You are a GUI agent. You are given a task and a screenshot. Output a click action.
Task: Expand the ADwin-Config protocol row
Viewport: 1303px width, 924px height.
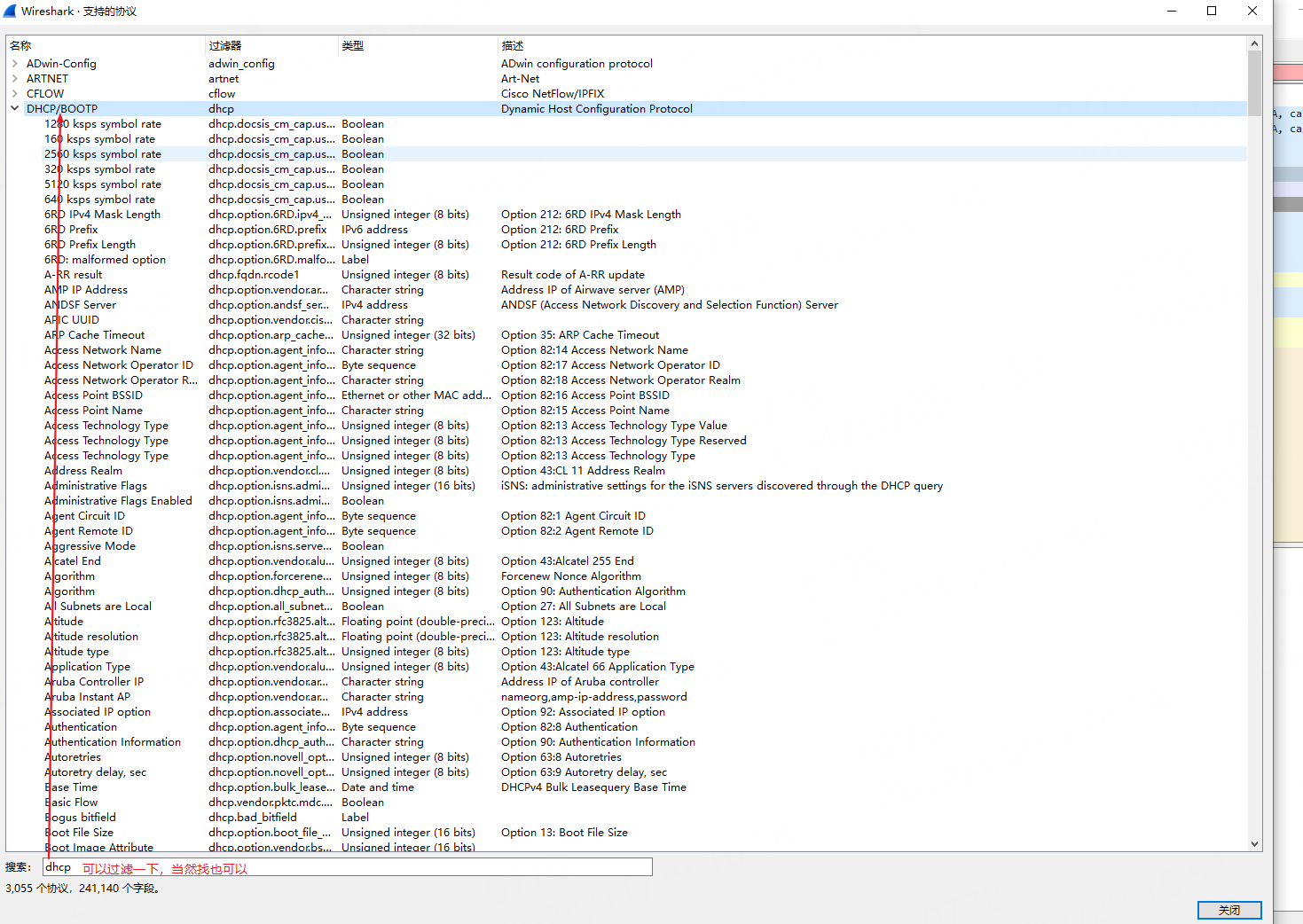coord(15,64)
